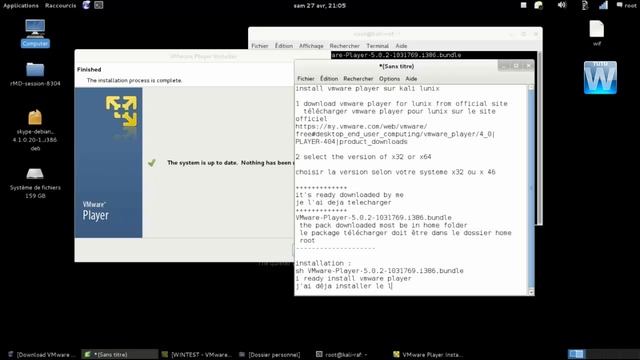Open the wif file on desktop
Viewport: 640px width, 360px height.
[x=597, y=29]
